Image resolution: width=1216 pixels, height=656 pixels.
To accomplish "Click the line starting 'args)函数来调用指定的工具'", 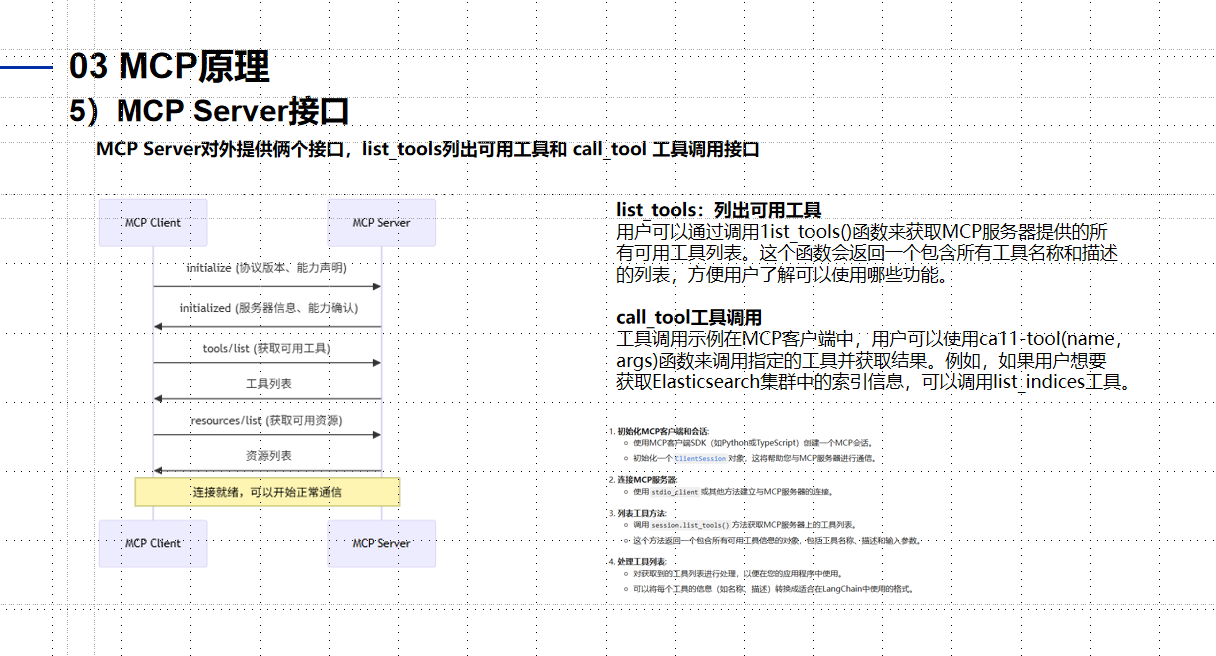I will tap(861, 360).
